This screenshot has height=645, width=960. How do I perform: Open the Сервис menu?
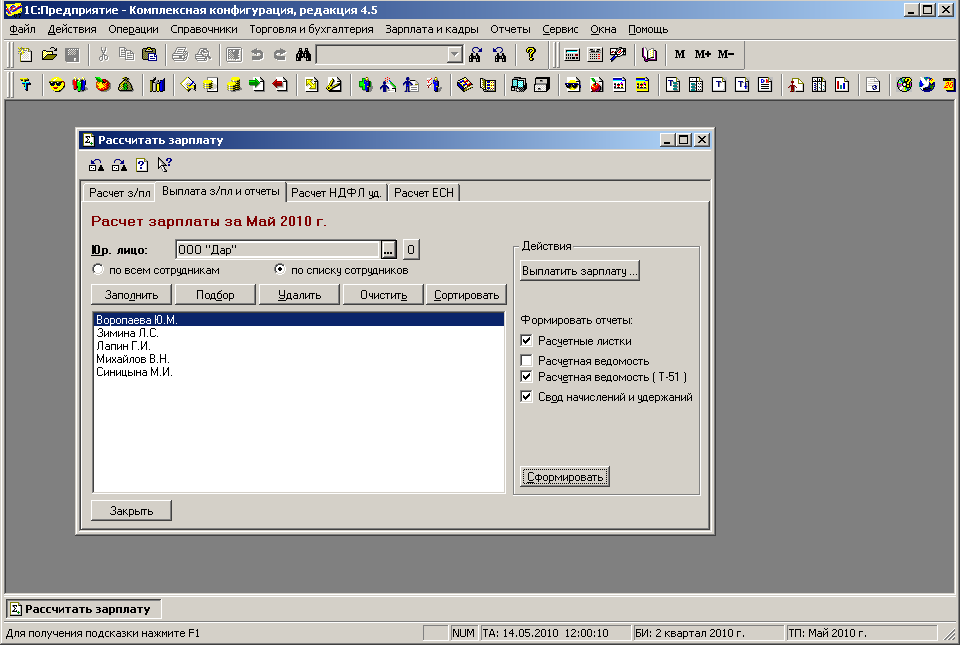(x=560, y=29)
